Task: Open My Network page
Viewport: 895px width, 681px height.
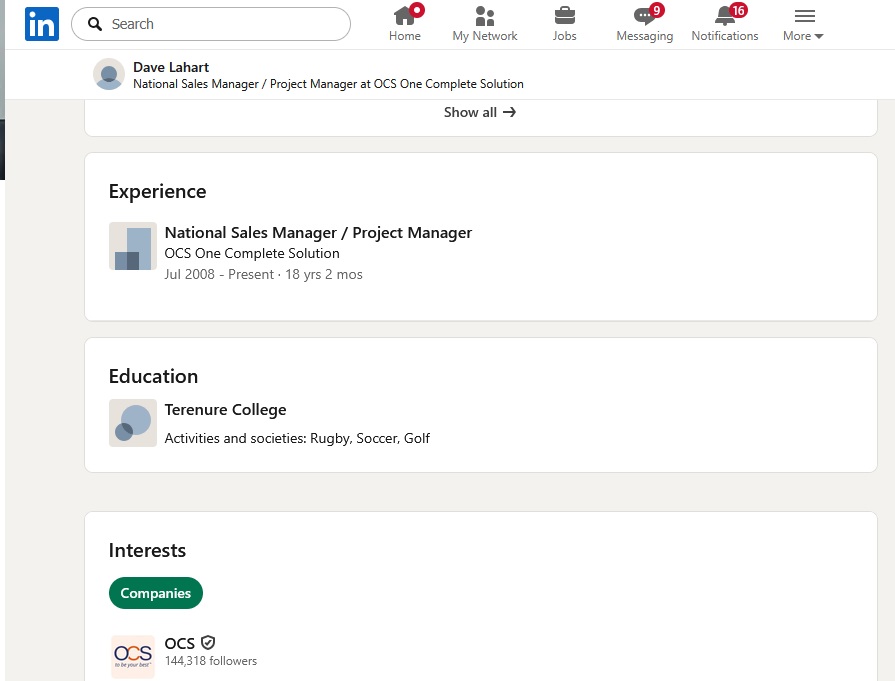Action: tap(485, 24)
